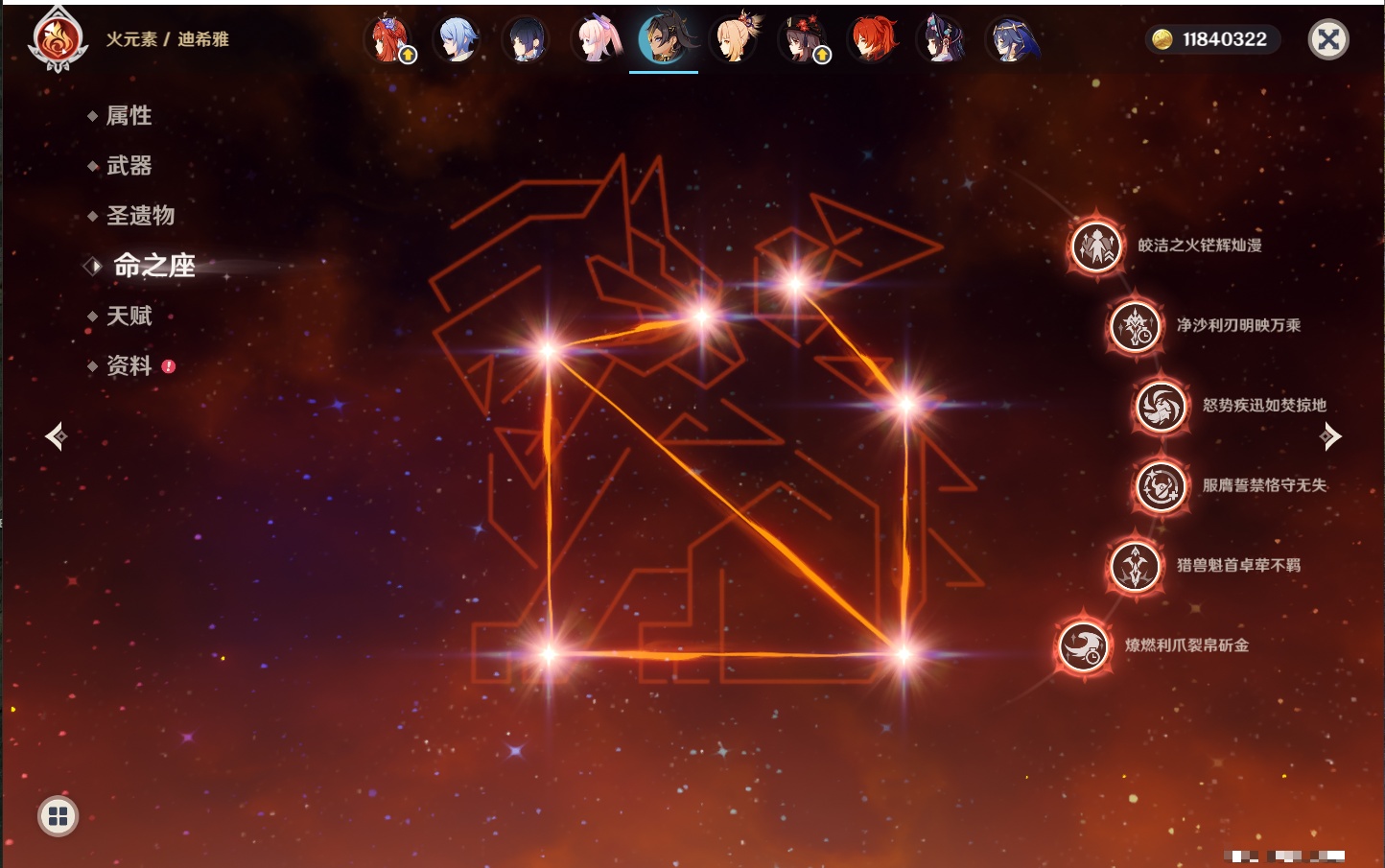The image size is (1385, 868).
Task: Select the highlighted Dehya avatar
Action: (664, 37)
